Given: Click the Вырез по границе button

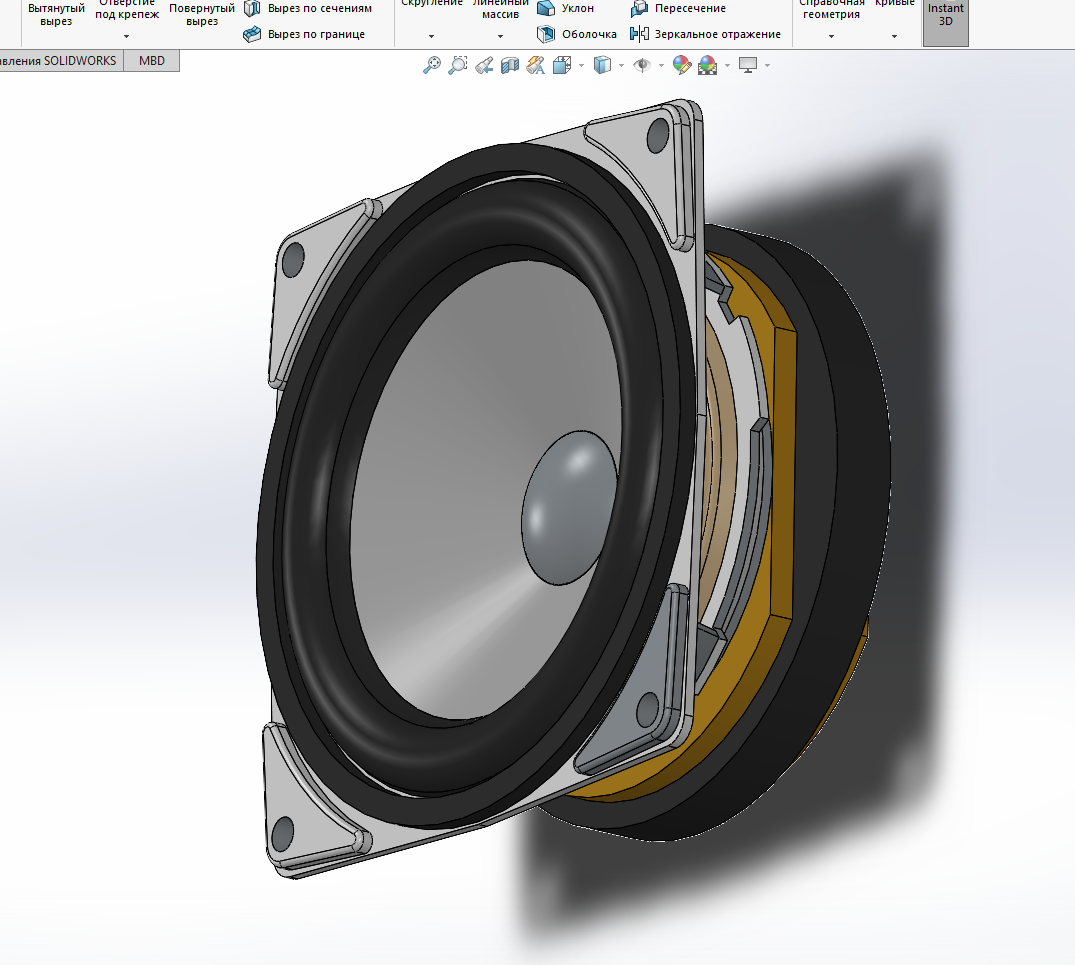Looking at the screenshot, I should [304, 34].
